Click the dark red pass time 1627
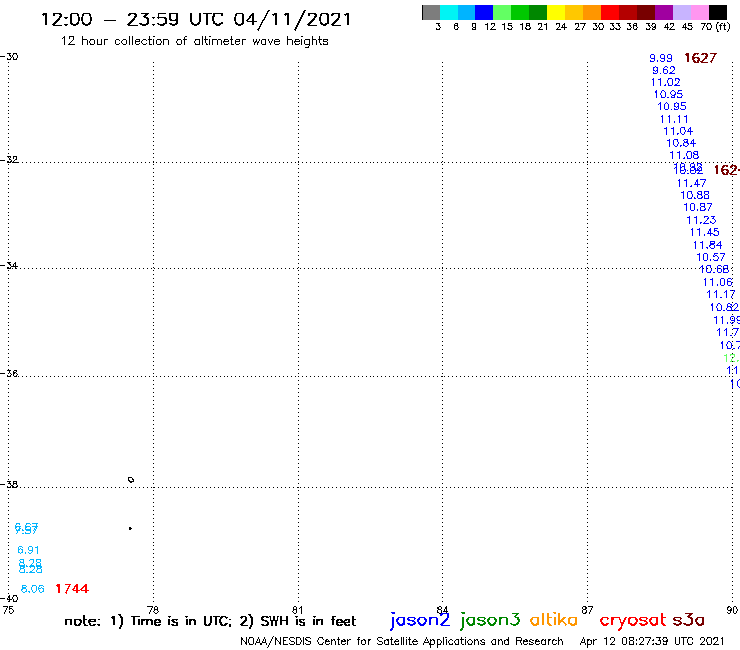 700,58
